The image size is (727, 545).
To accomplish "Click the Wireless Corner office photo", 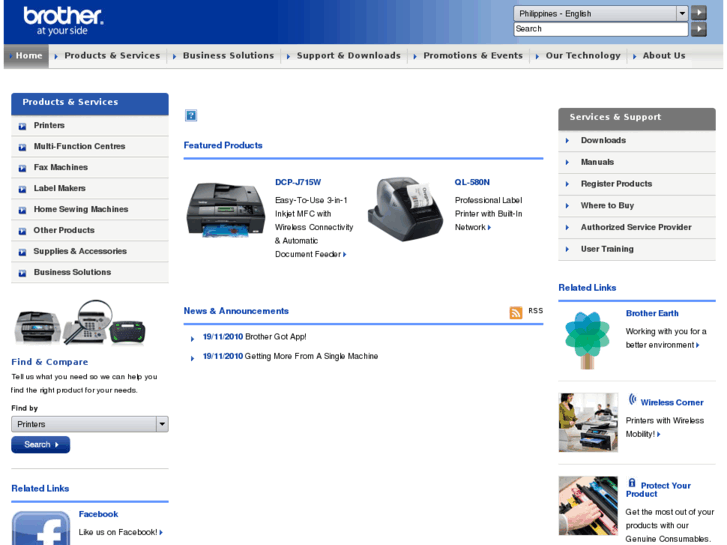I will (x=588, y=423).
